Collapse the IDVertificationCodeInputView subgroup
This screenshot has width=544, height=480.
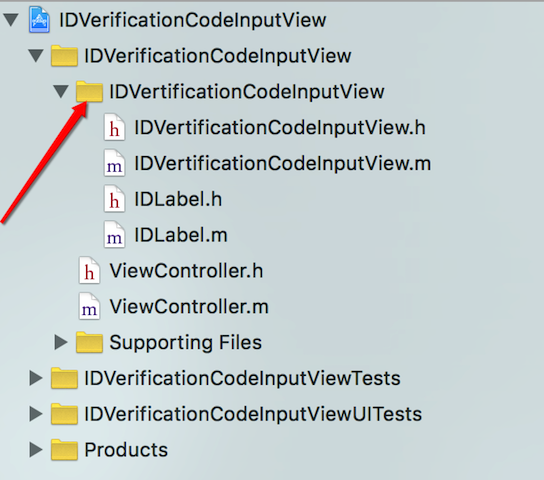click(x=61, y=92)
